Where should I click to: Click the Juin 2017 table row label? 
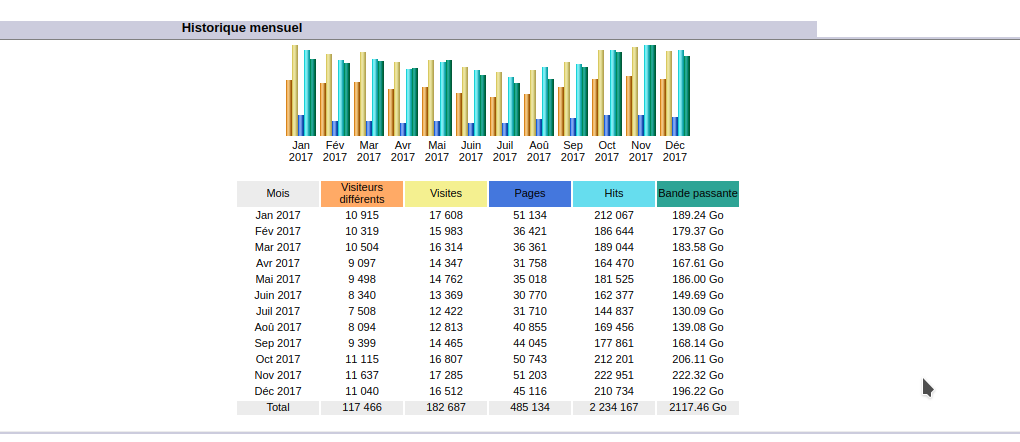(278, 295)
